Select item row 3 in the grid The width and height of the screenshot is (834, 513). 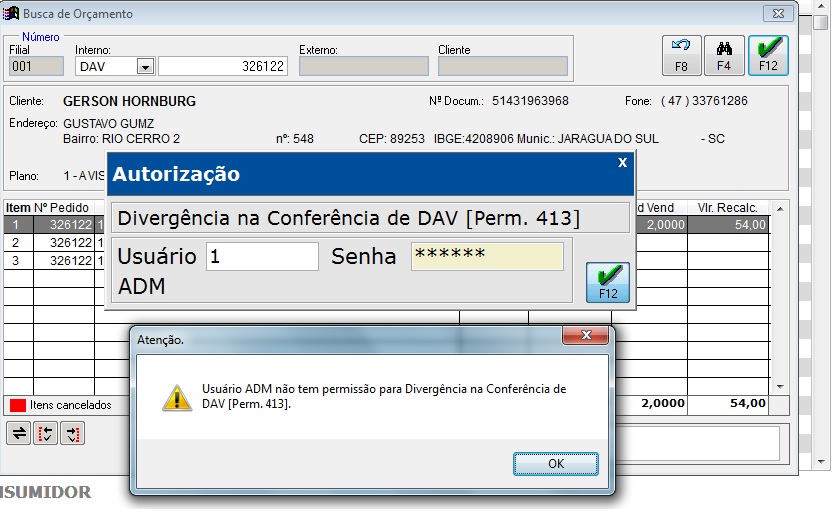tap(53, 260)
